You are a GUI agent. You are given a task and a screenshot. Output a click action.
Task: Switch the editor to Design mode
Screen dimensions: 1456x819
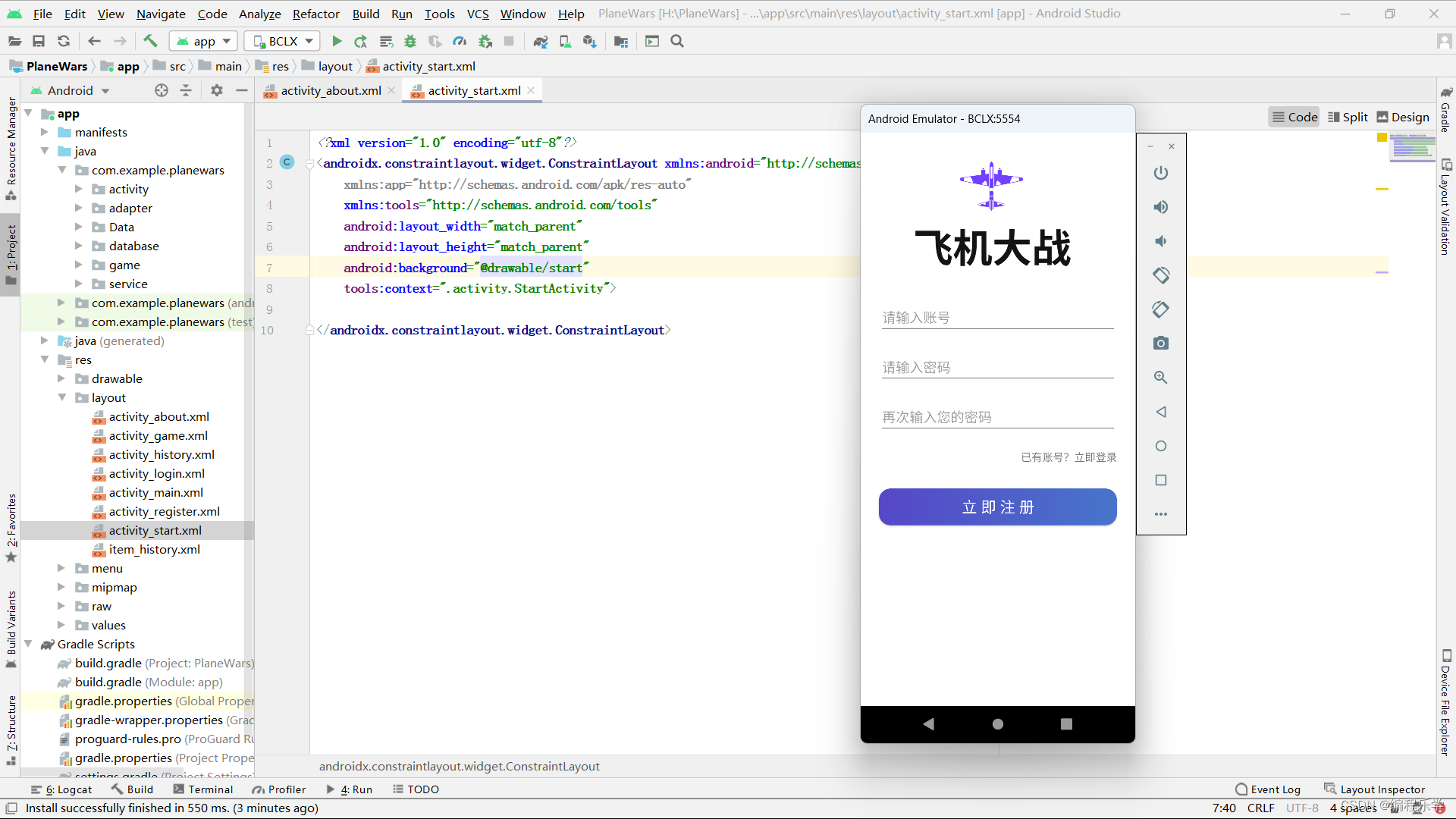click(x=1402, y=117)
